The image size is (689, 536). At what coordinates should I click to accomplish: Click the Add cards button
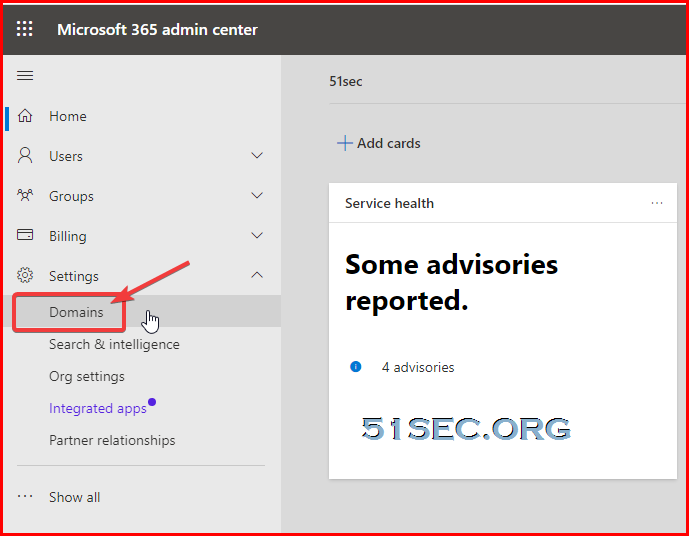pos(379,143)
